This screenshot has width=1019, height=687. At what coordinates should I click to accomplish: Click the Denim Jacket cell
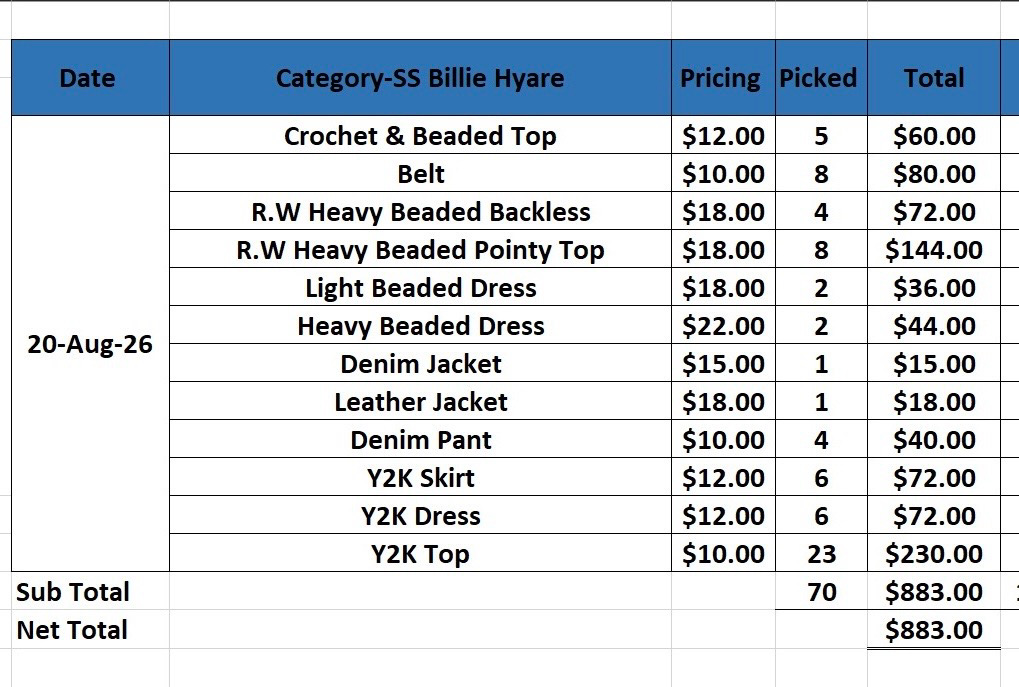[x=420, y=363]
